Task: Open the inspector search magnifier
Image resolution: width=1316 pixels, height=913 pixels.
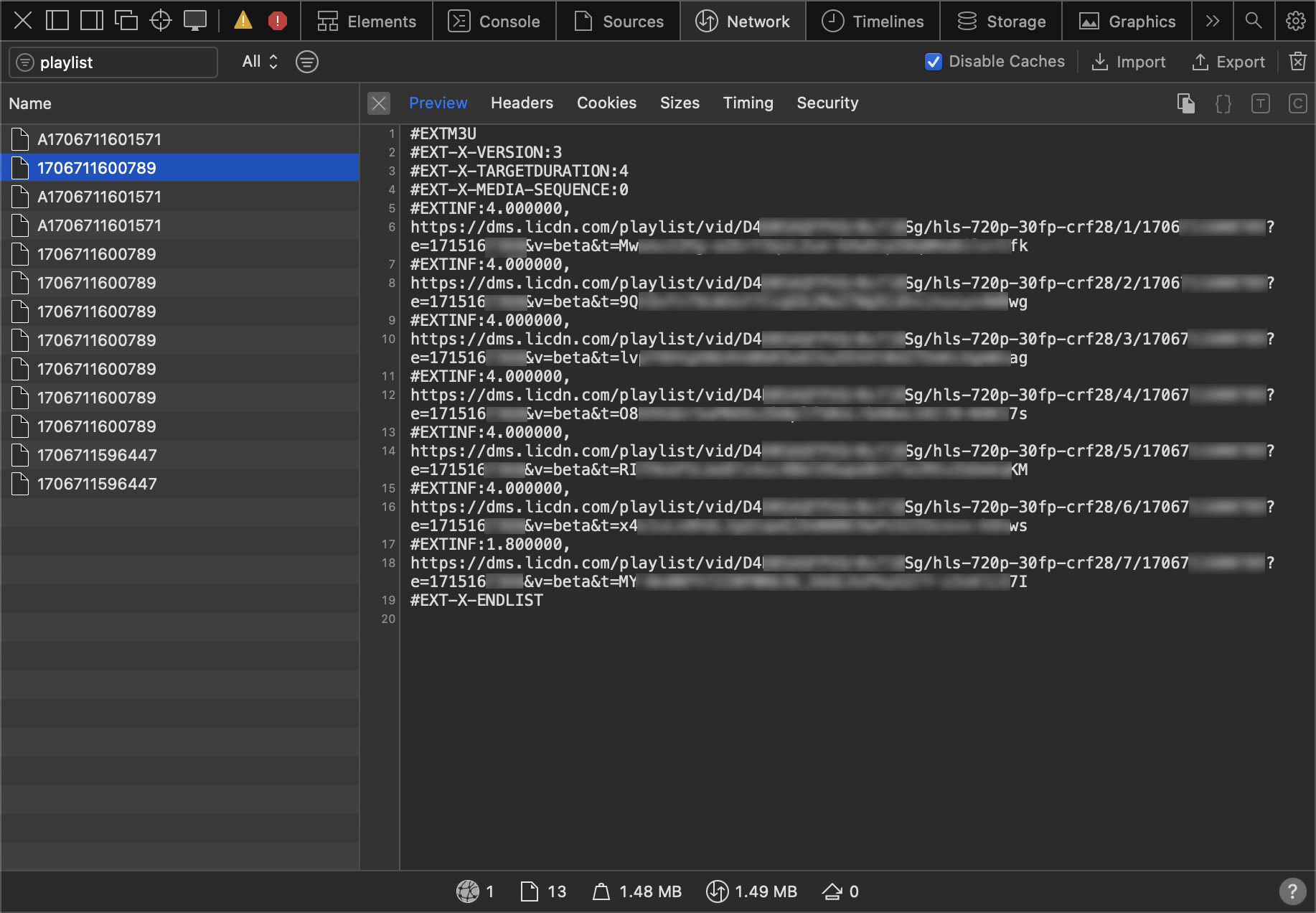Action: coord(1253,21)
